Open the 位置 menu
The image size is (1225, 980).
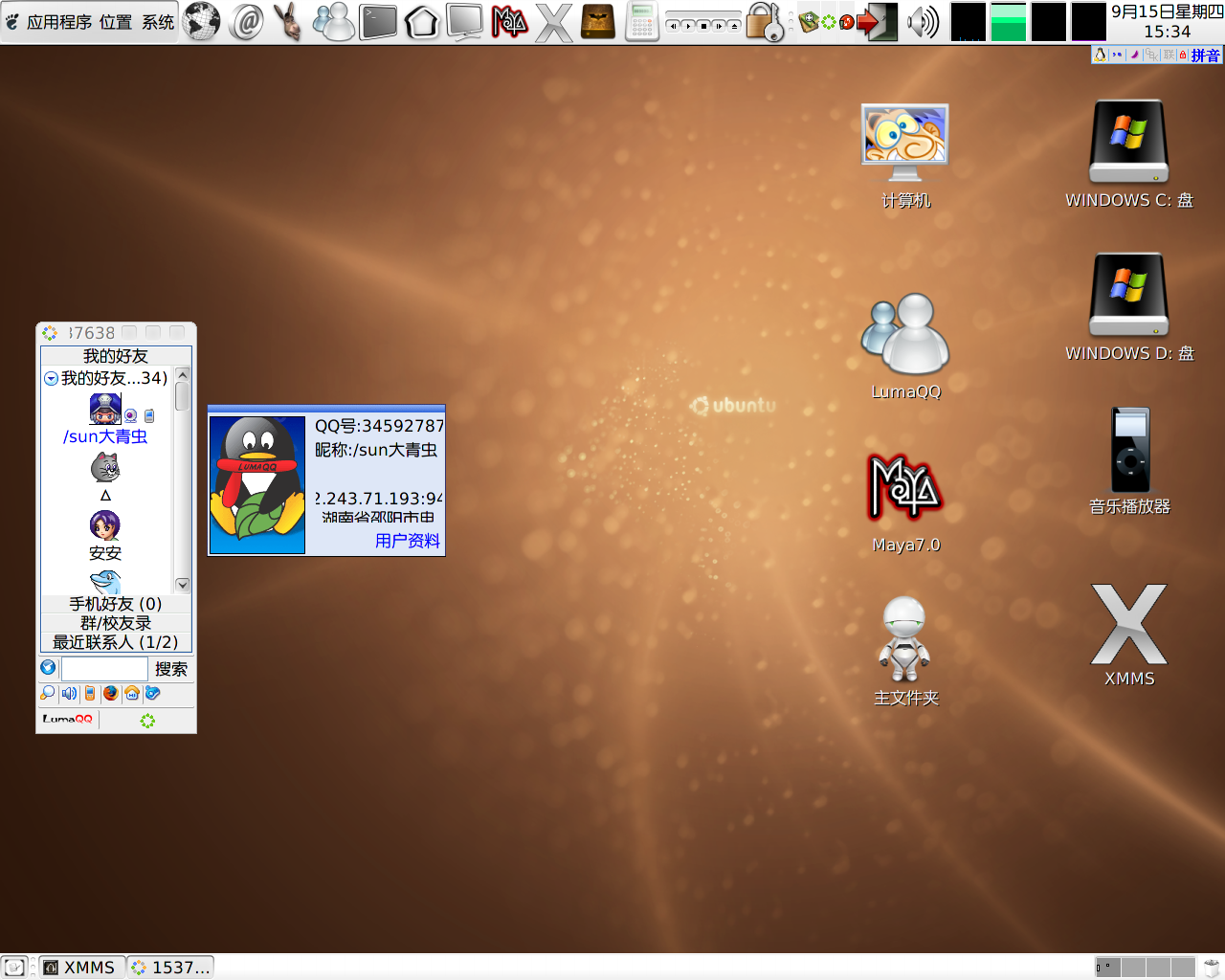[116, 22]
